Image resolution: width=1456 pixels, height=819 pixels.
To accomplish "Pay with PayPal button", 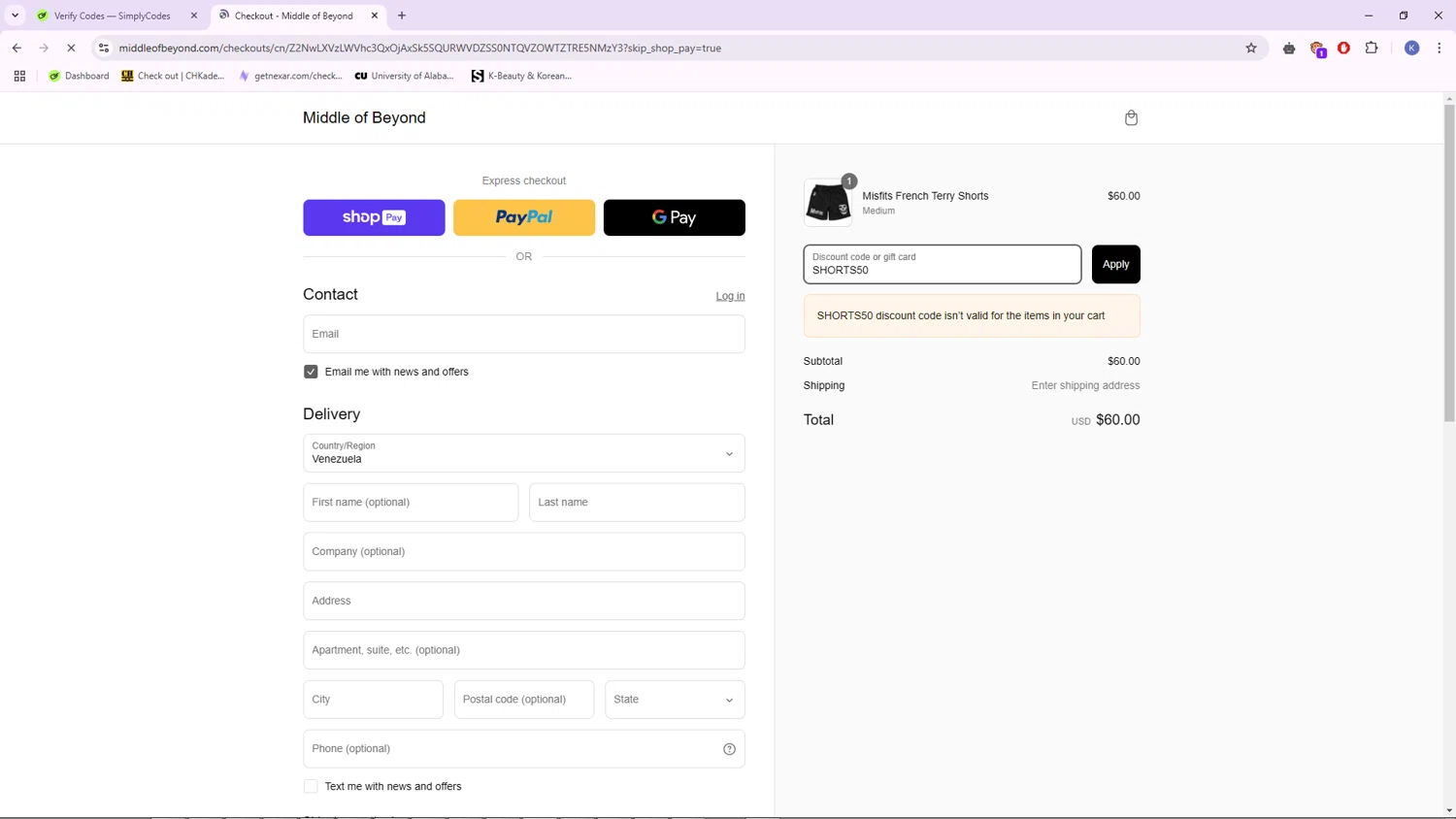I will pos(524,217).
